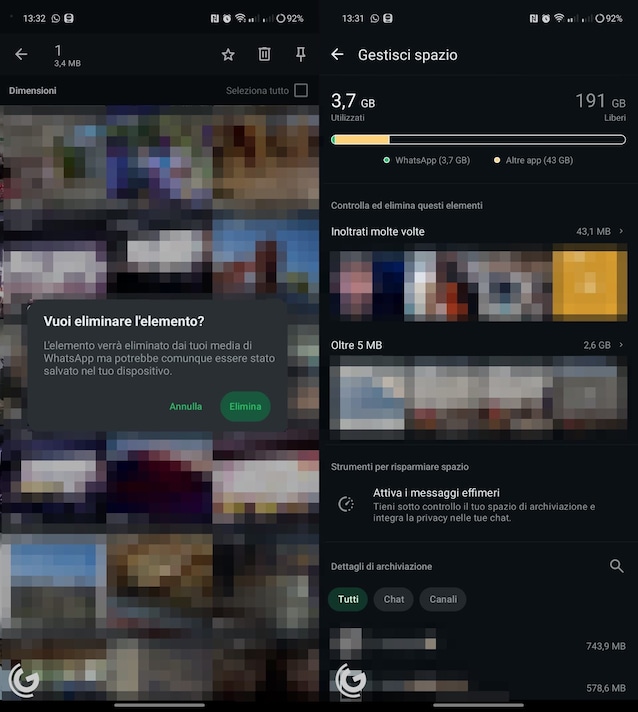Tap the pin icon in top bar
Viewport: 638px width, 712px height.
pos(301,55)
